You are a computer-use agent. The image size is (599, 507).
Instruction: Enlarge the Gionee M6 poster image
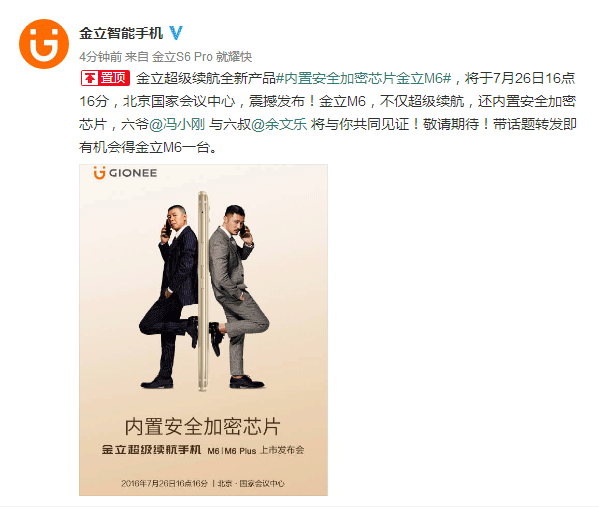(203, 330)
